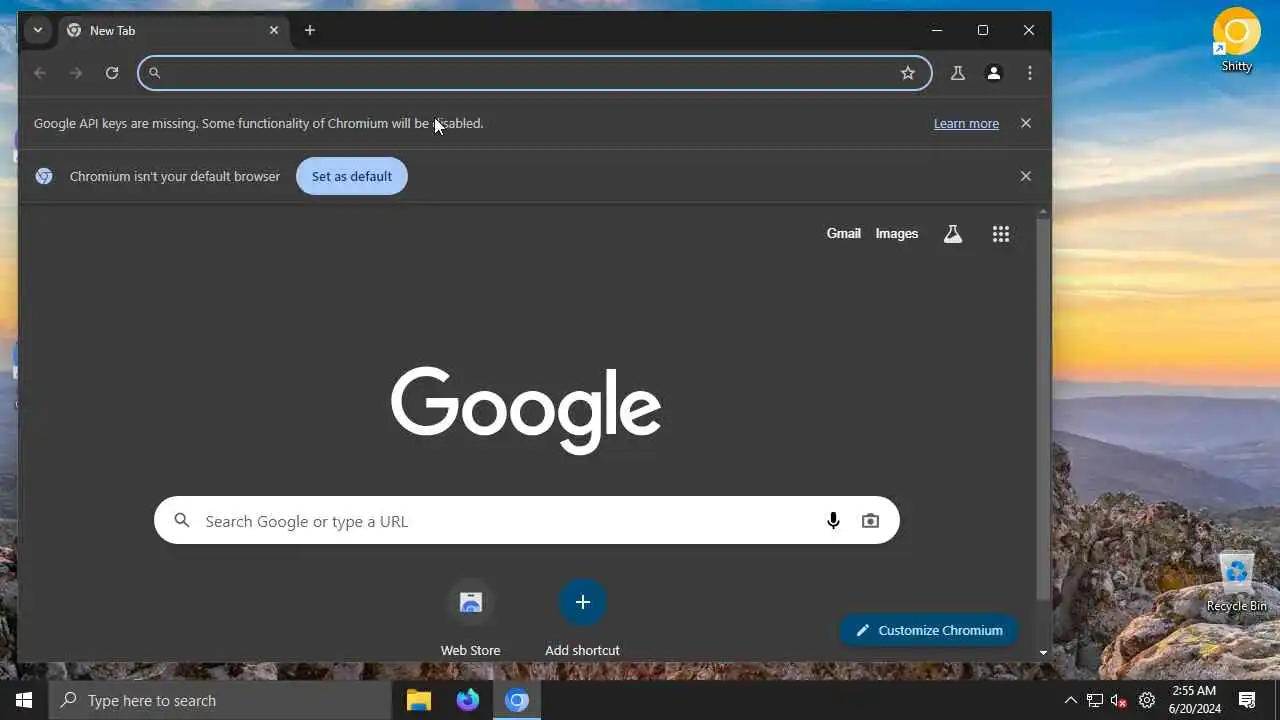1280x720 pixels.
Task: Close the New Tab tab
Action: (274, 30)
